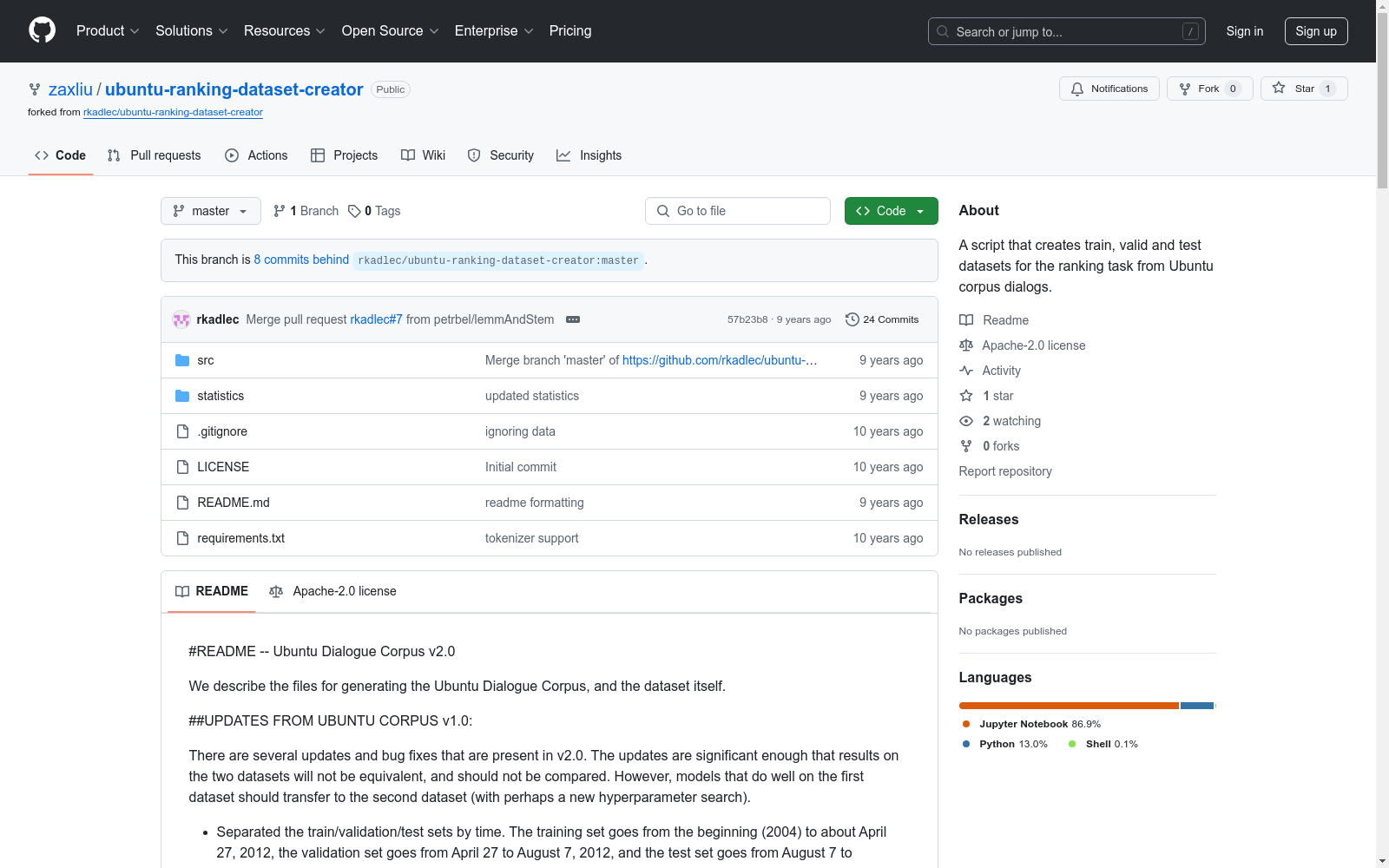Image resolution: width=1389 pixels, height=868 pixels.
Task: Open the 'readme formatting' commit message
Action: click(535, 503)
